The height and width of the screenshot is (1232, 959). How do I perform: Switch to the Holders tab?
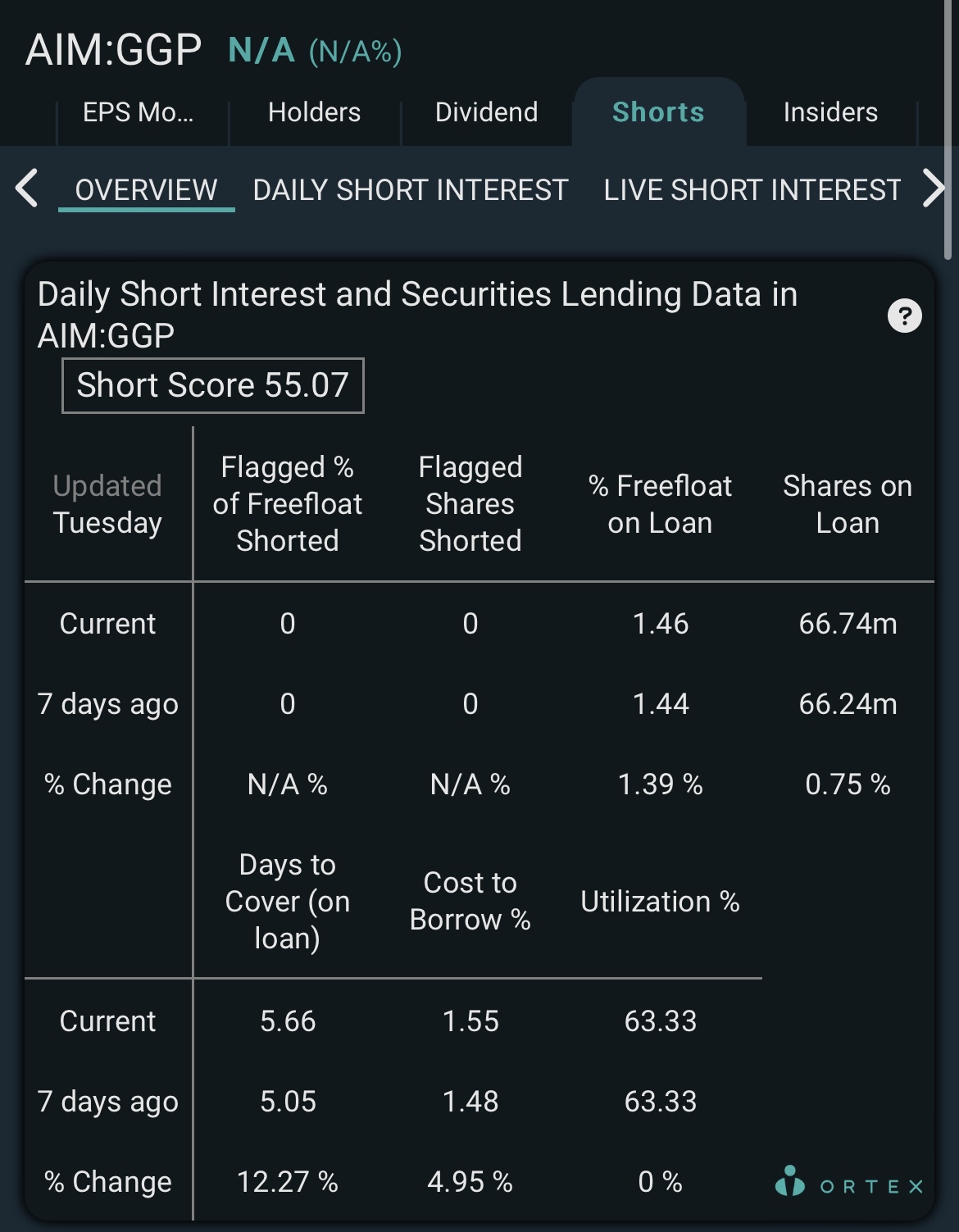point(314,112)
